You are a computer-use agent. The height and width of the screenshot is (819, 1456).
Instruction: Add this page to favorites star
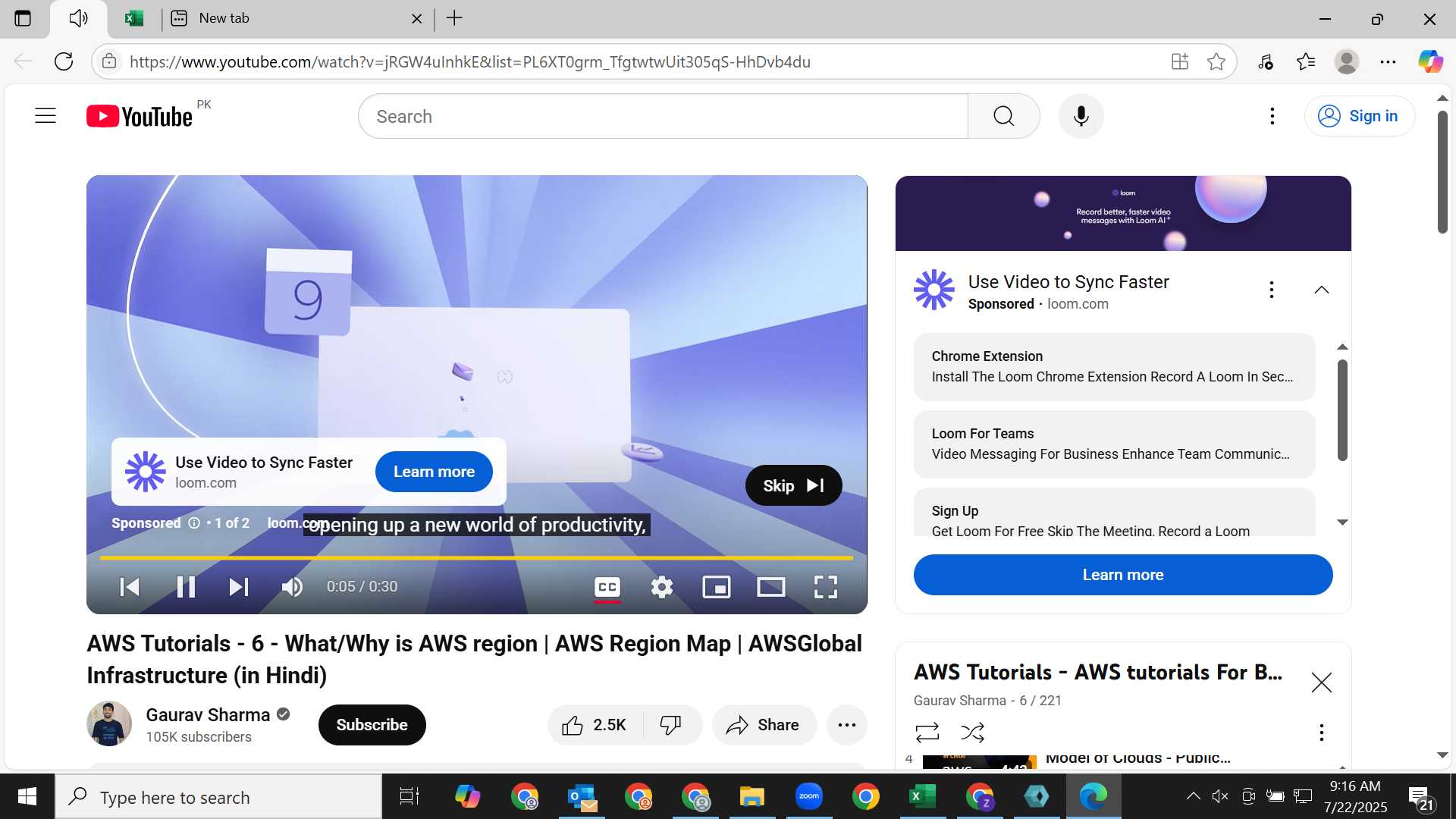1216,61
